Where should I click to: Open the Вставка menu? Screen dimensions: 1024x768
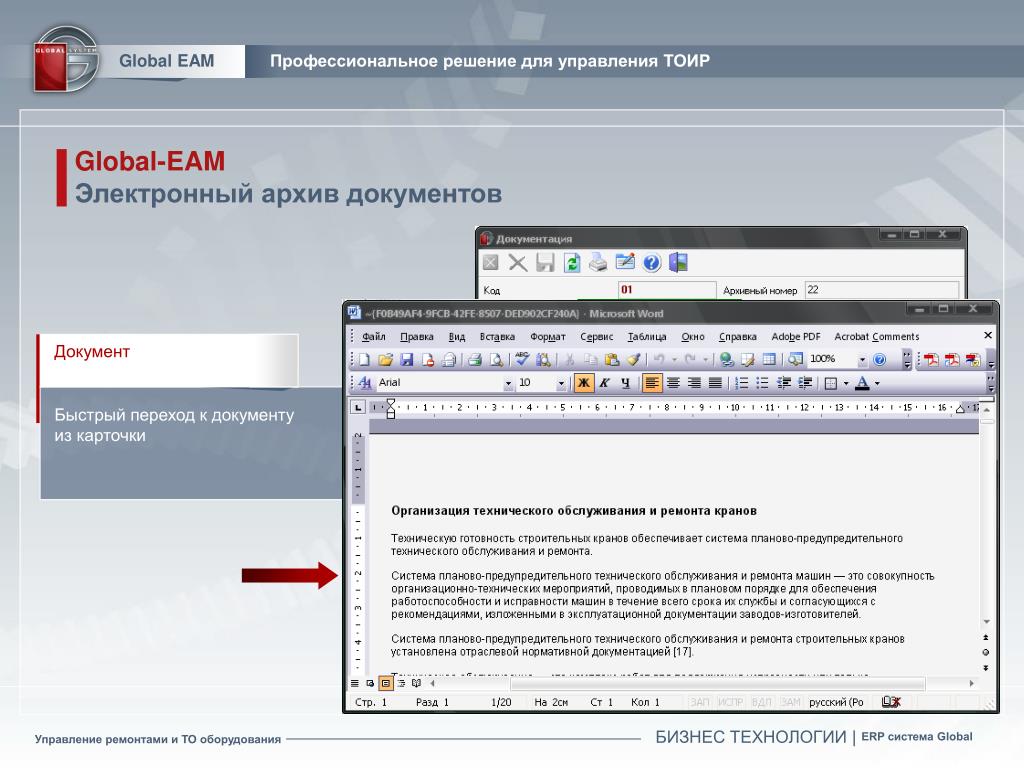[497, 336]
